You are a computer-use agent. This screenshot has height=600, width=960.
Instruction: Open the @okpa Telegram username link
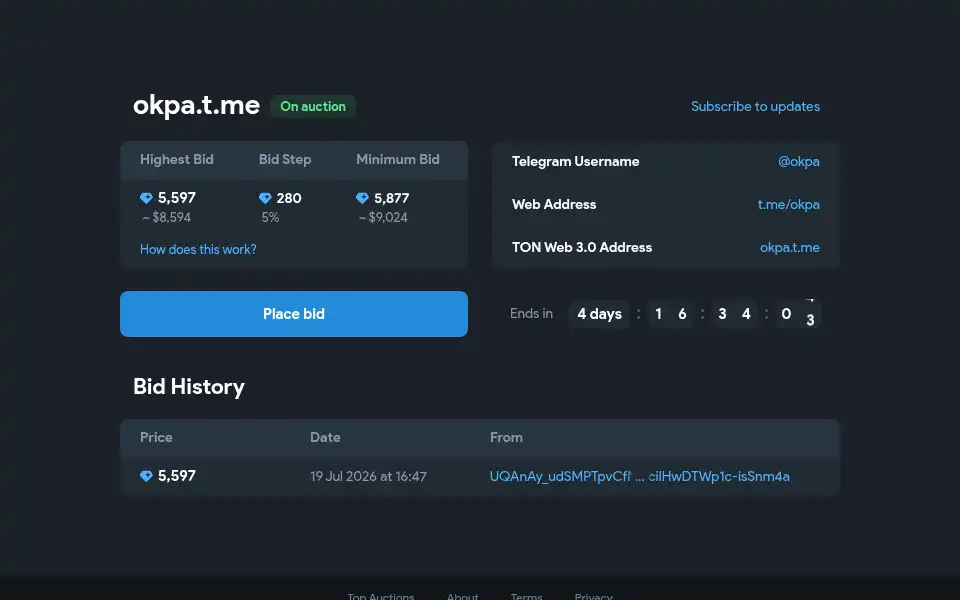pyautogui.click(x=798, y=162)
